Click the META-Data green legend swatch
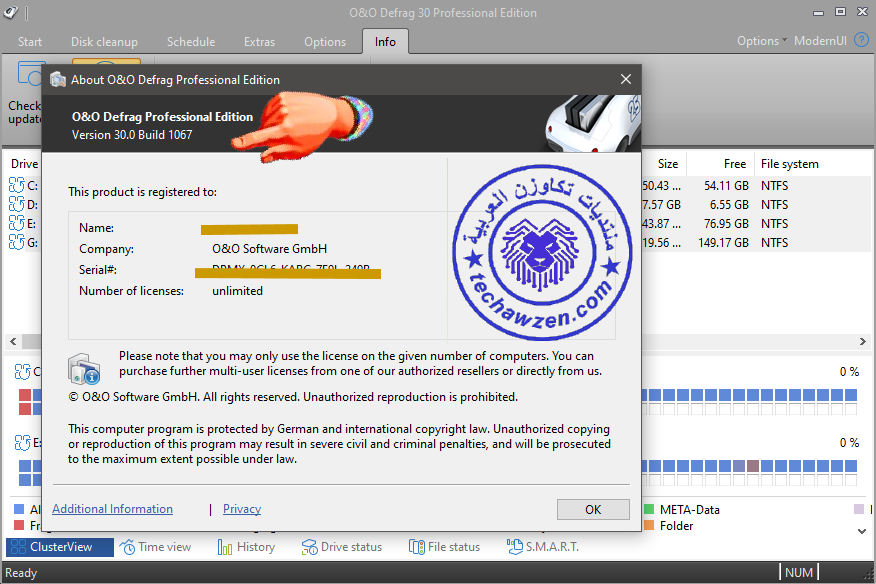Screen dimensions: 876x584 click(x=649, y=509)
